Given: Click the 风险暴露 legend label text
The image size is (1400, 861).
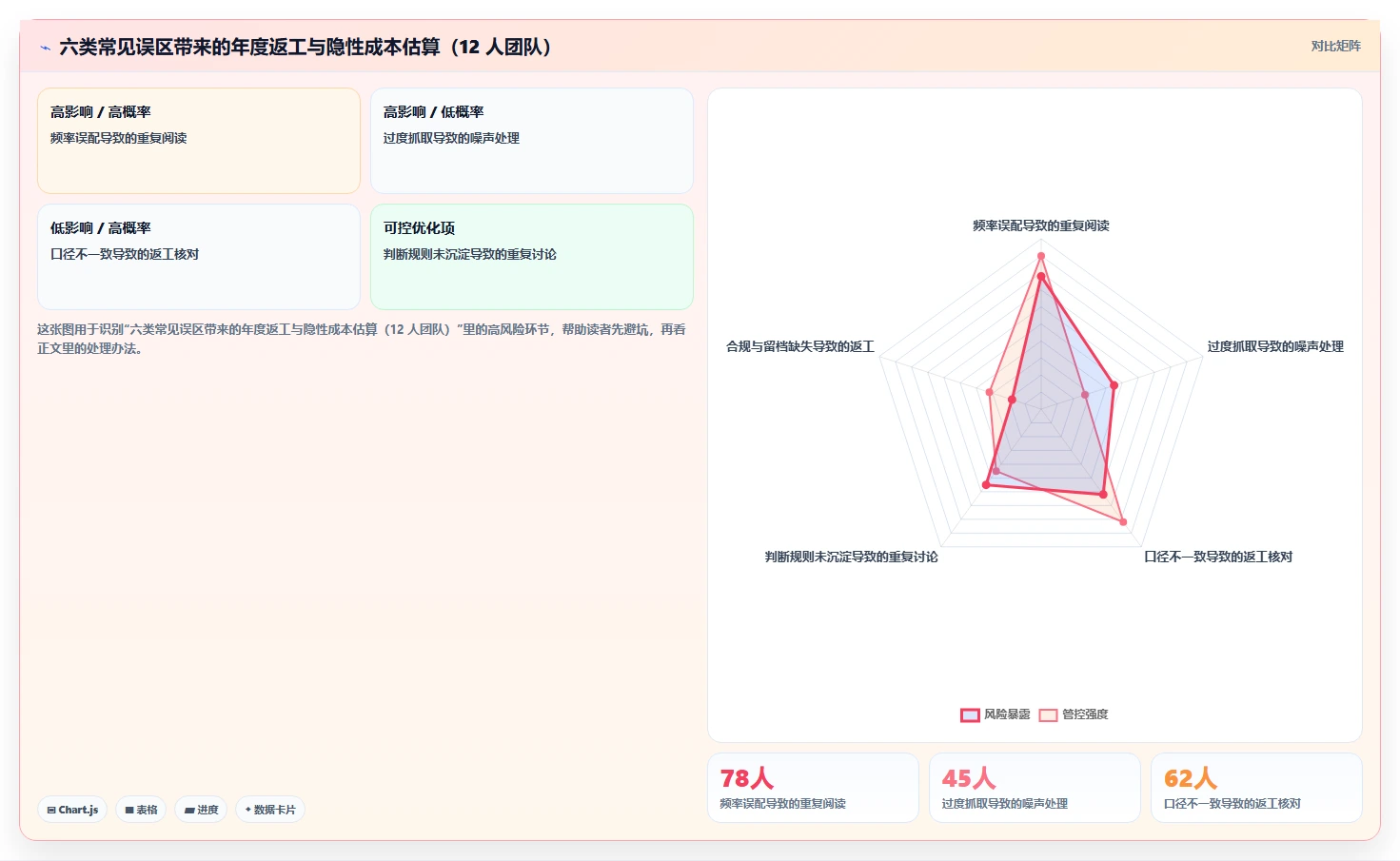Looking at the screenshot, I should tap(1007, 714).
